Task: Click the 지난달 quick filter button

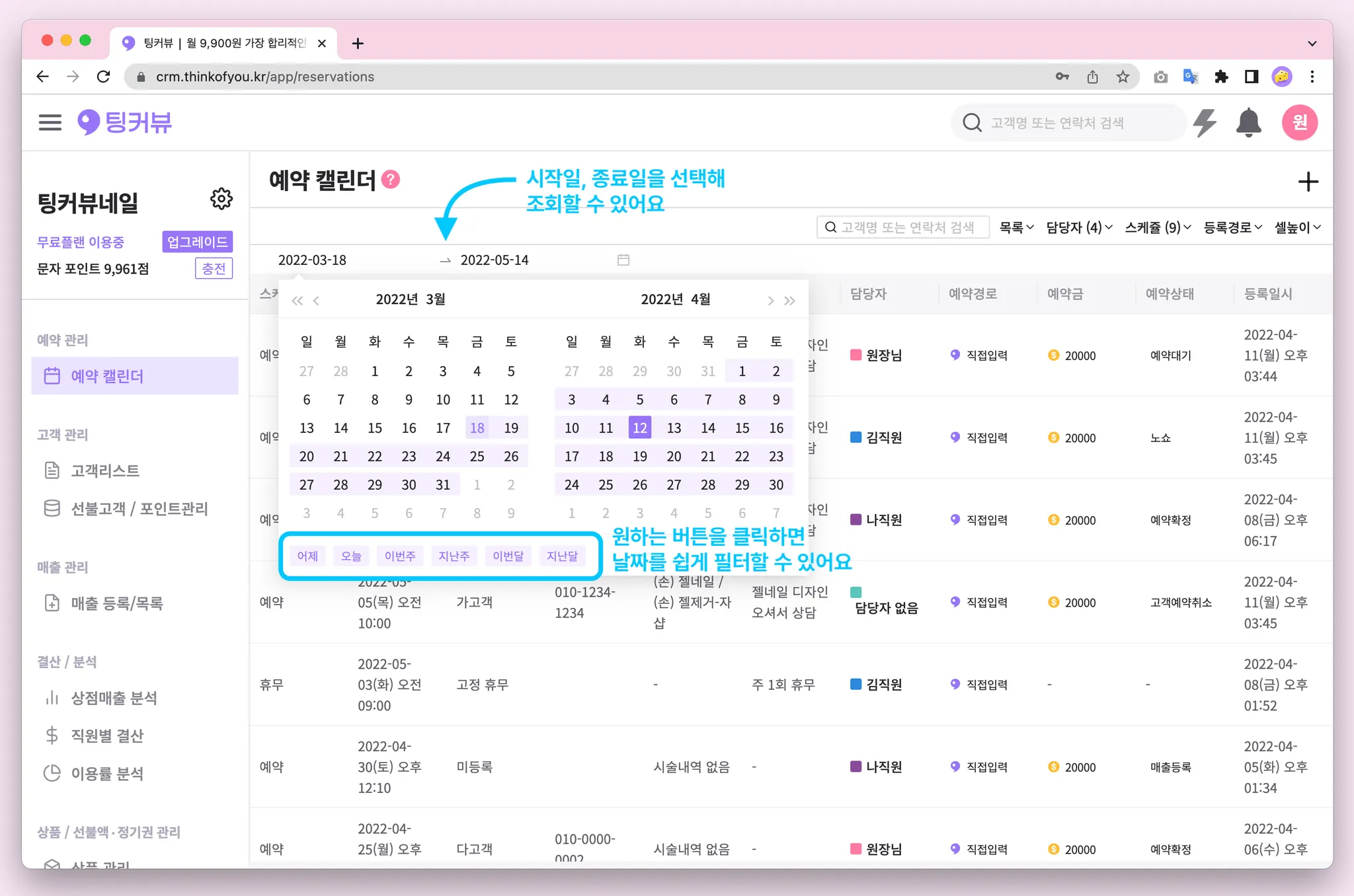Action: 562,556
